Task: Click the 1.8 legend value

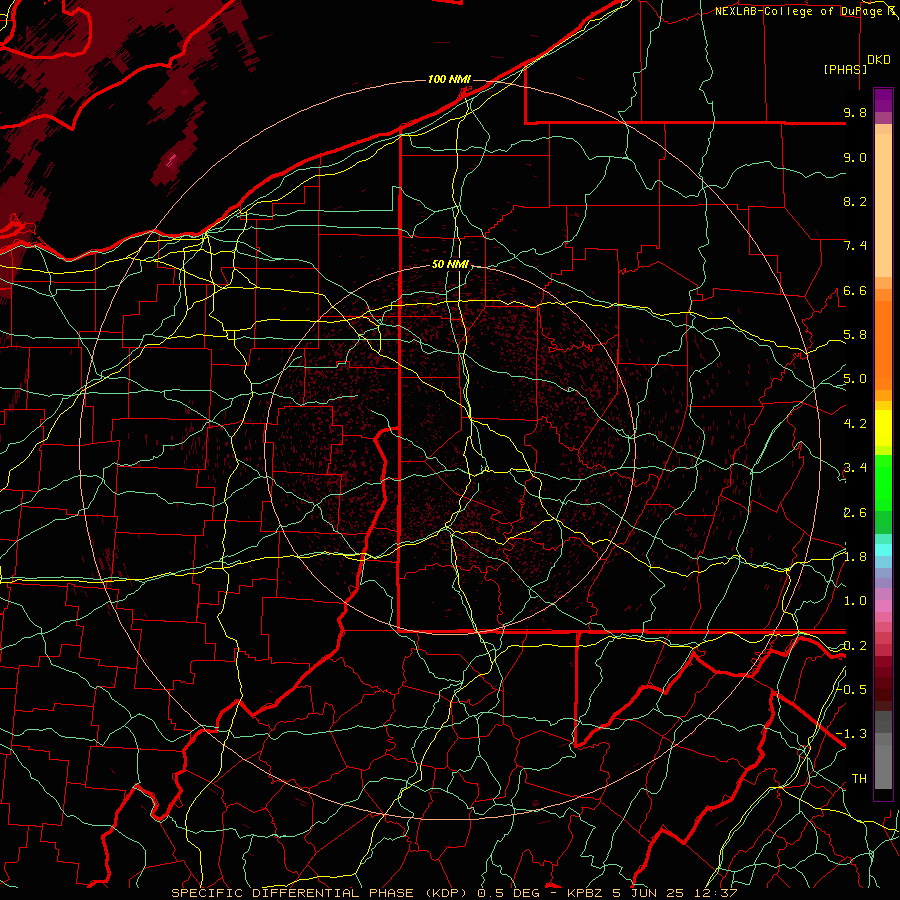Action: click(855, 557)
